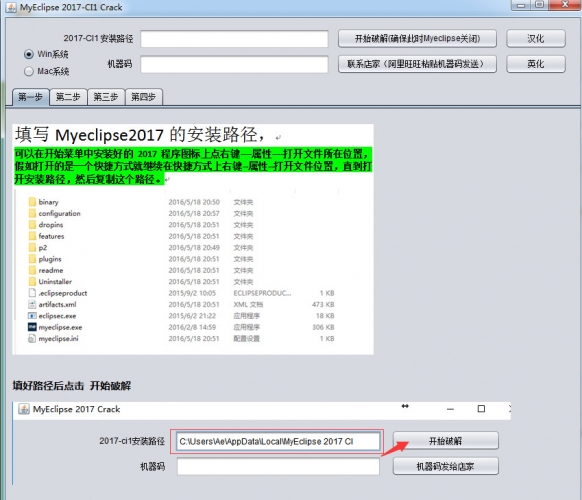Image resolution: width=582 pixels, height=500 pixels.
Task: Click the 填好路径后点击 开始破解 text
Action: point(72,386)
